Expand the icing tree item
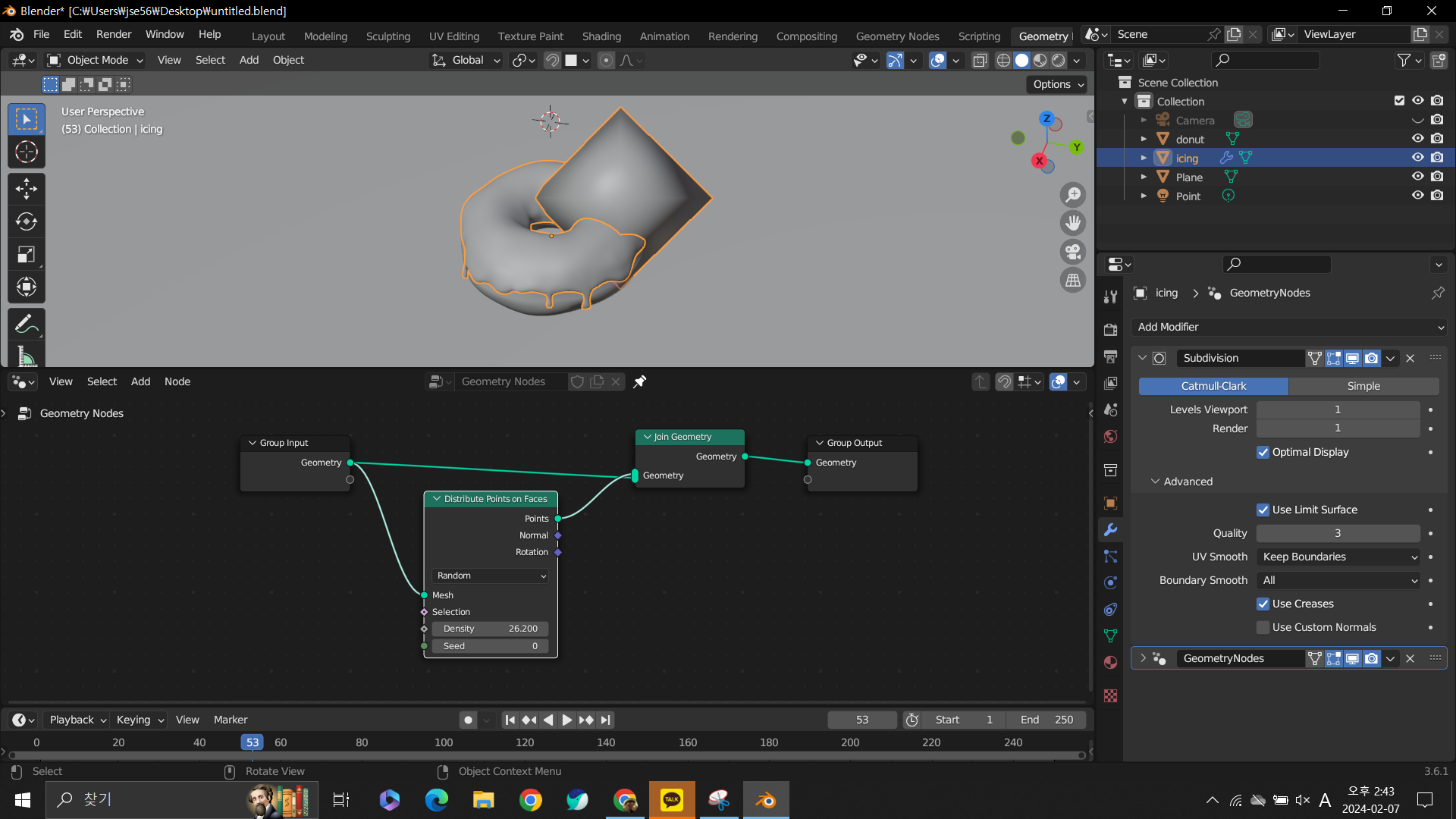This screenshot has height=819, width=1456. tap(1144, 158)
